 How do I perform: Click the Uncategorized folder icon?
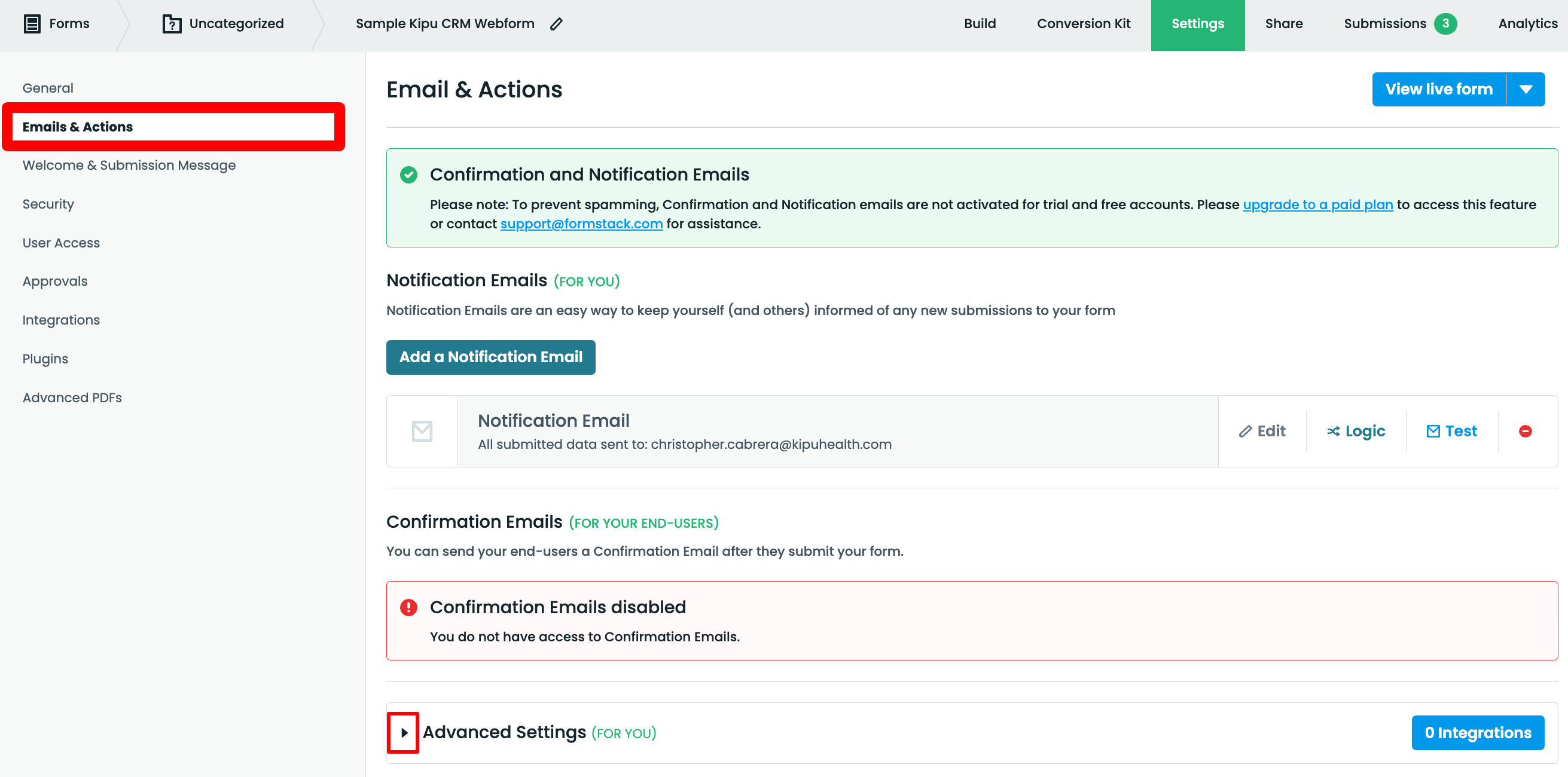[172, 24]
